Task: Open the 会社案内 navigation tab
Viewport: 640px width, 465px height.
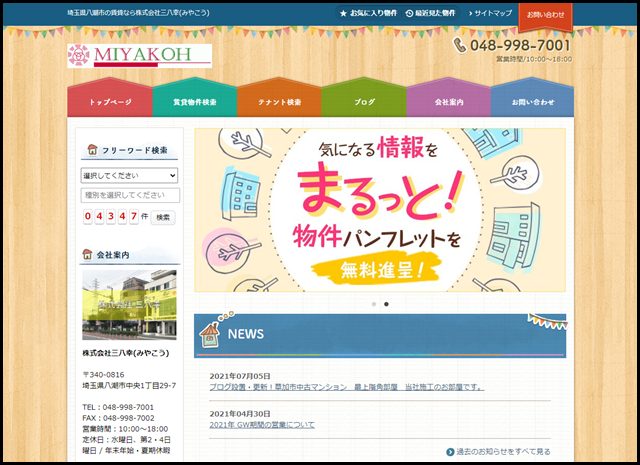Action: pyautogui.click(x=449, y=98)
